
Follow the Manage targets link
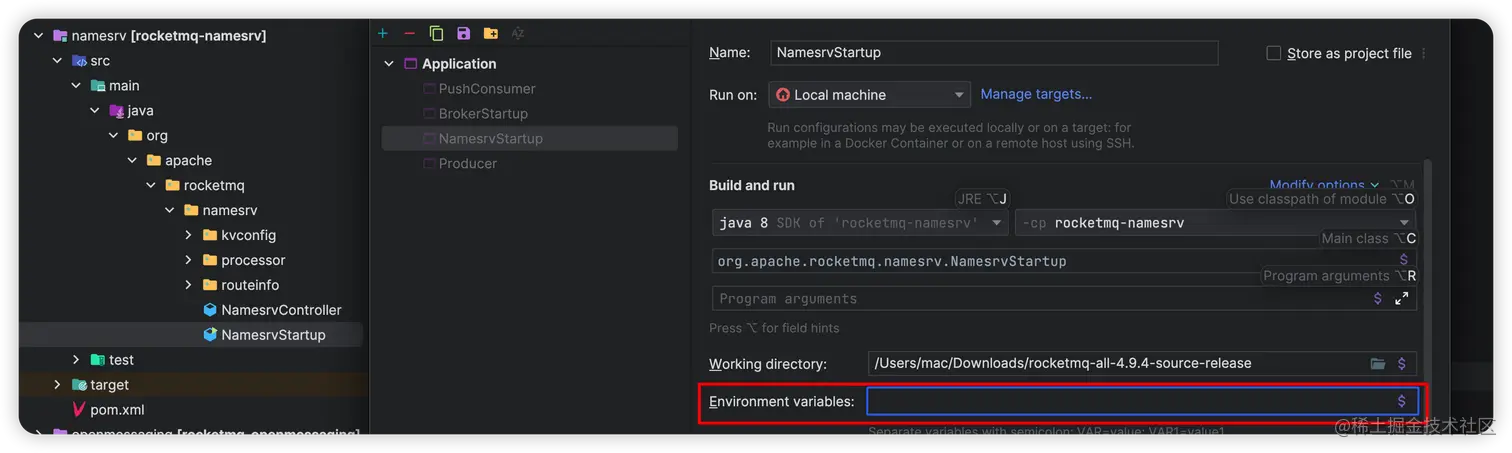click(1036, 94)
